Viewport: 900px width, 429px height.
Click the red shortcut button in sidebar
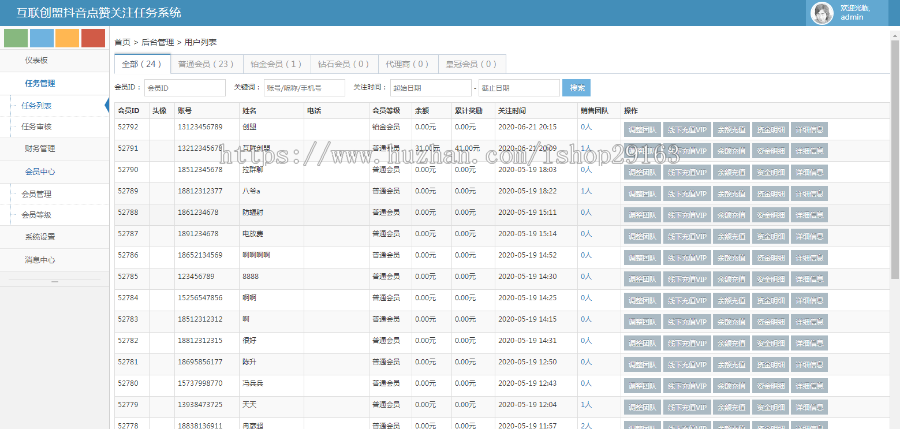click(93, 39)
